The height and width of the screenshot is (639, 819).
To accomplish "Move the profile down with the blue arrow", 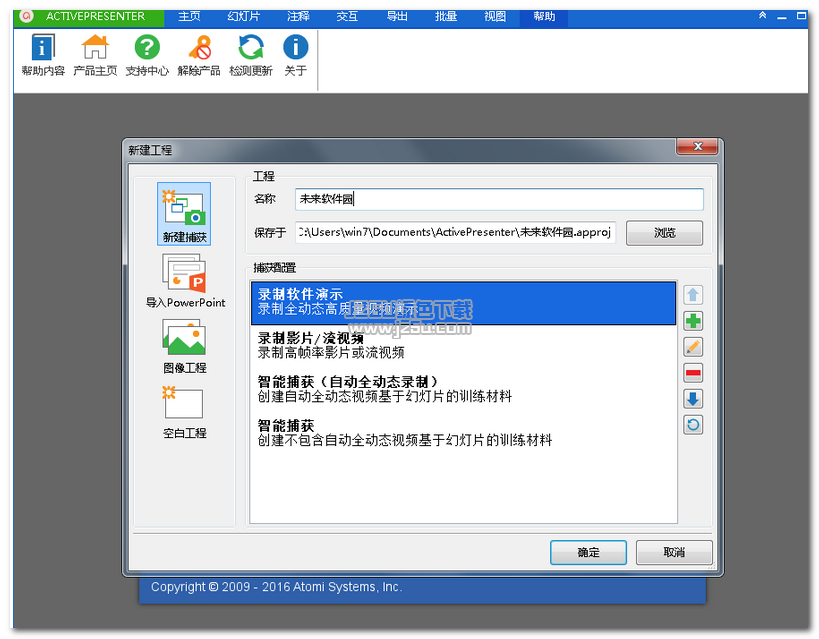I will [693, 399].
